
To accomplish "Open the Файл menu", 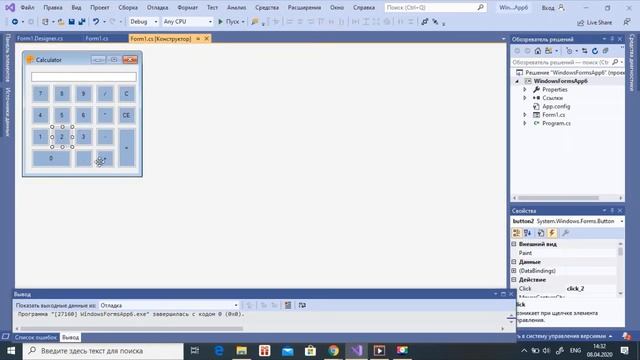I will pos(27,7).
